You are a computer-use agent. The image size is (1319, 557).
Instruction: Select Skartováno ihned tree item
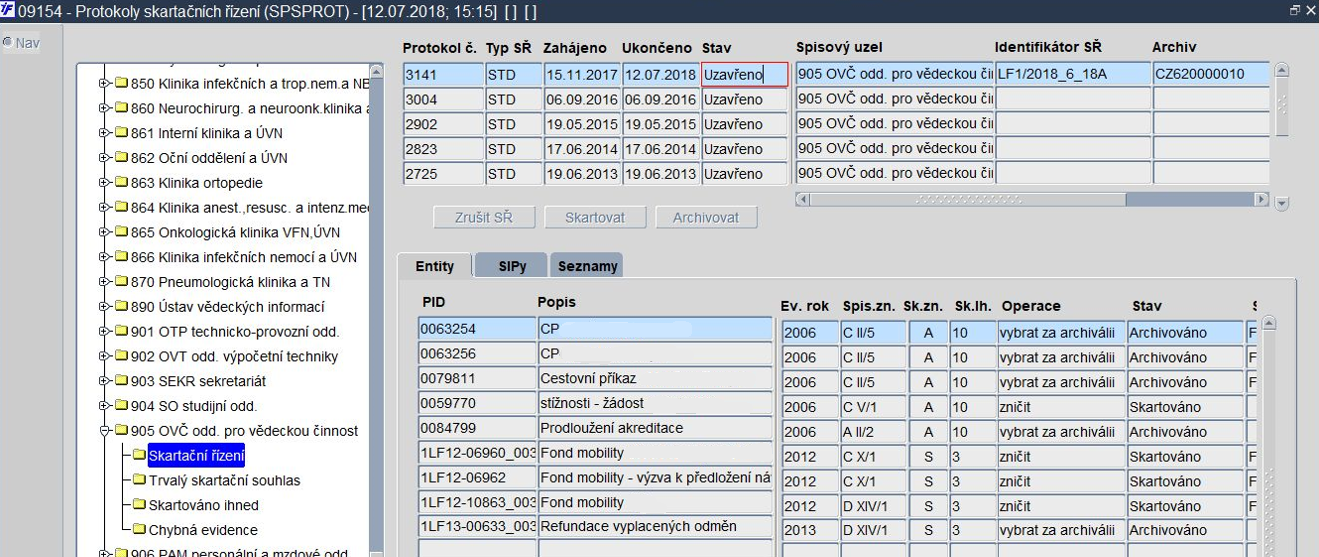(203, 506)
